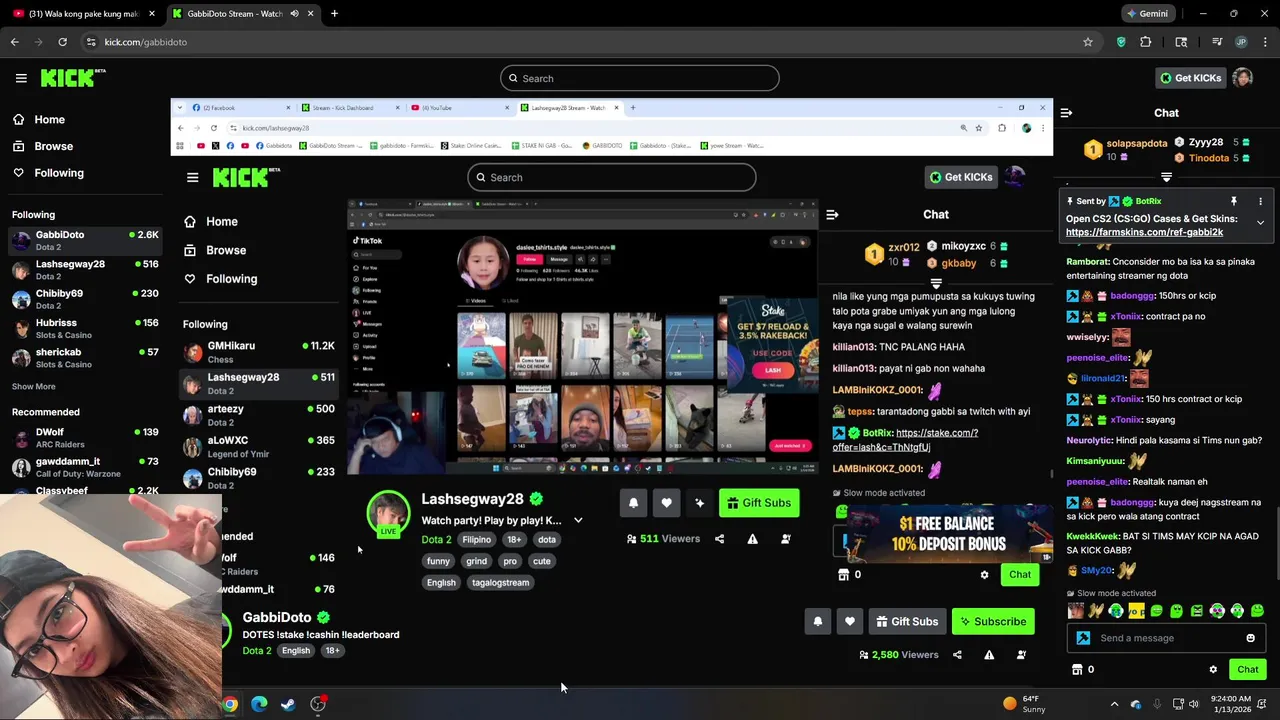This screenshot has width=1280, height=720.
Task: Click the shop icon below the message box
Action: click(1077, 670)
